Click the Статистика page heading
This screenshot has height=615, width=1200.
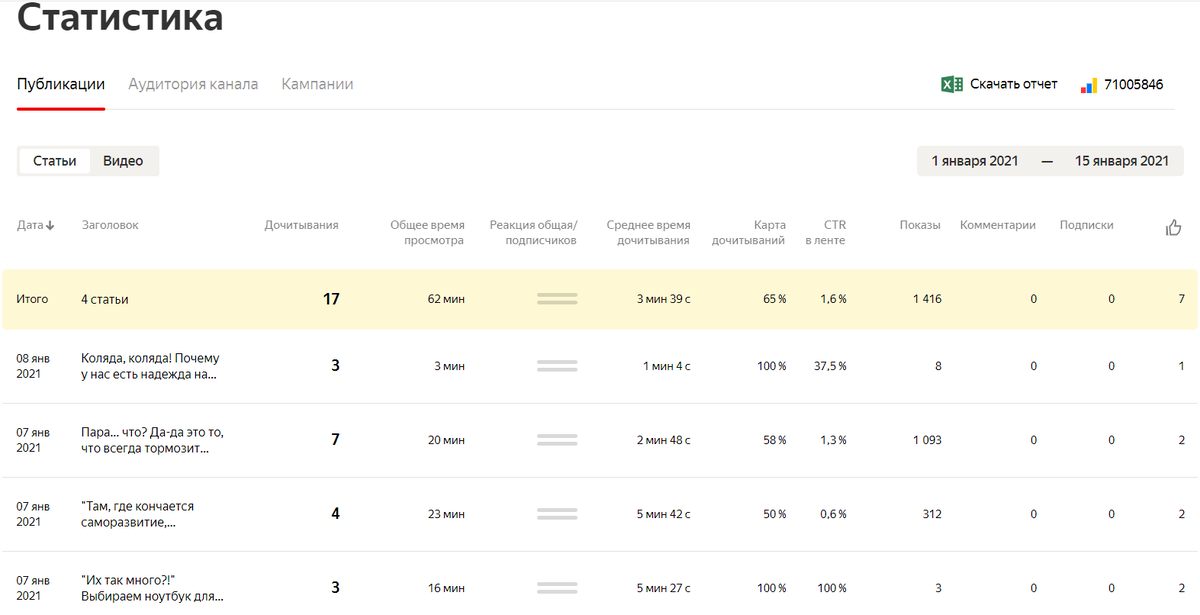pyautogui.click(x=120, y=18)
